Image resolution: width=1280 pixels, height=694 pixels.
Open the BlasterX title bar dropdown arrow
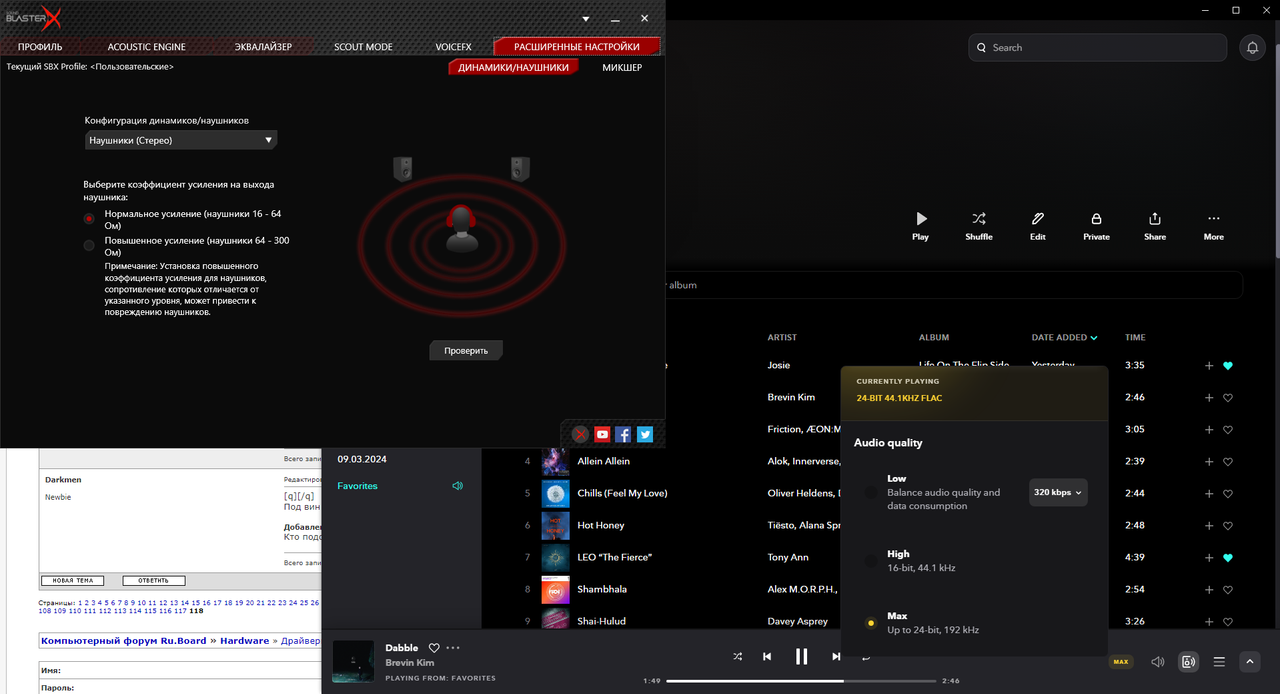[587, 19]
